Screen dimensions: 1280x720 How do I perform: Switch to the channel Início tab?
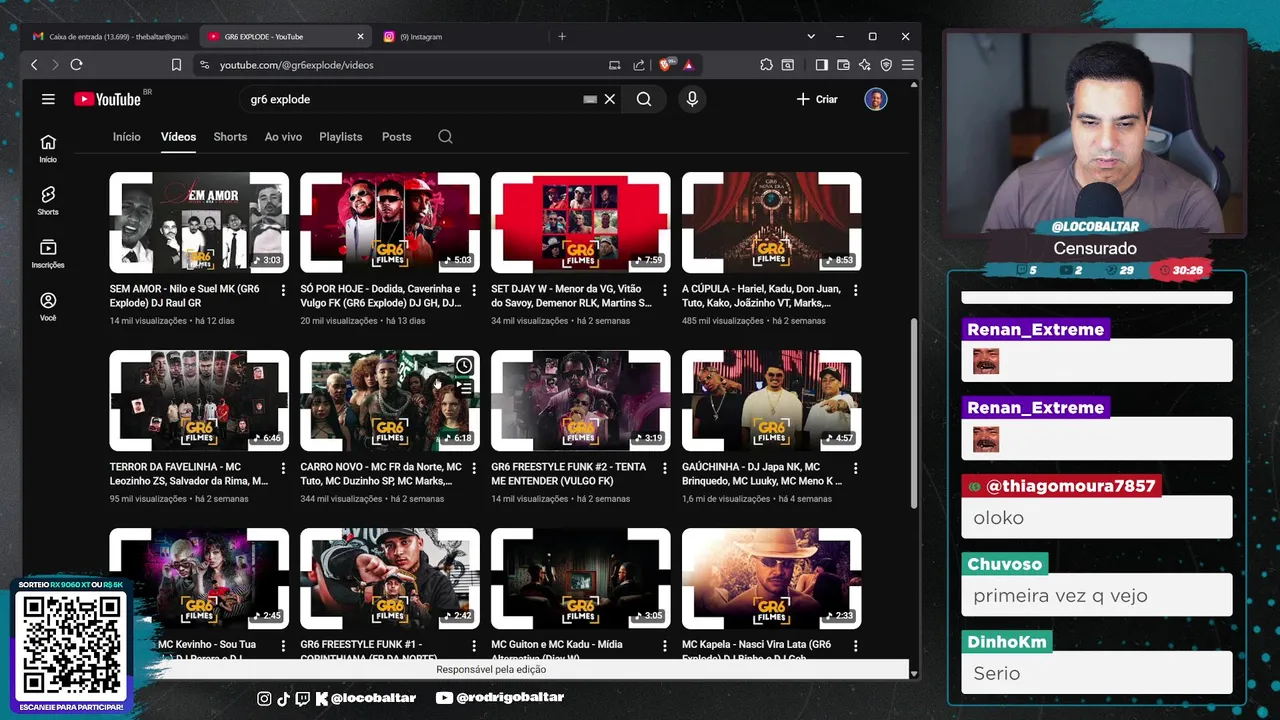click(127, 137)
